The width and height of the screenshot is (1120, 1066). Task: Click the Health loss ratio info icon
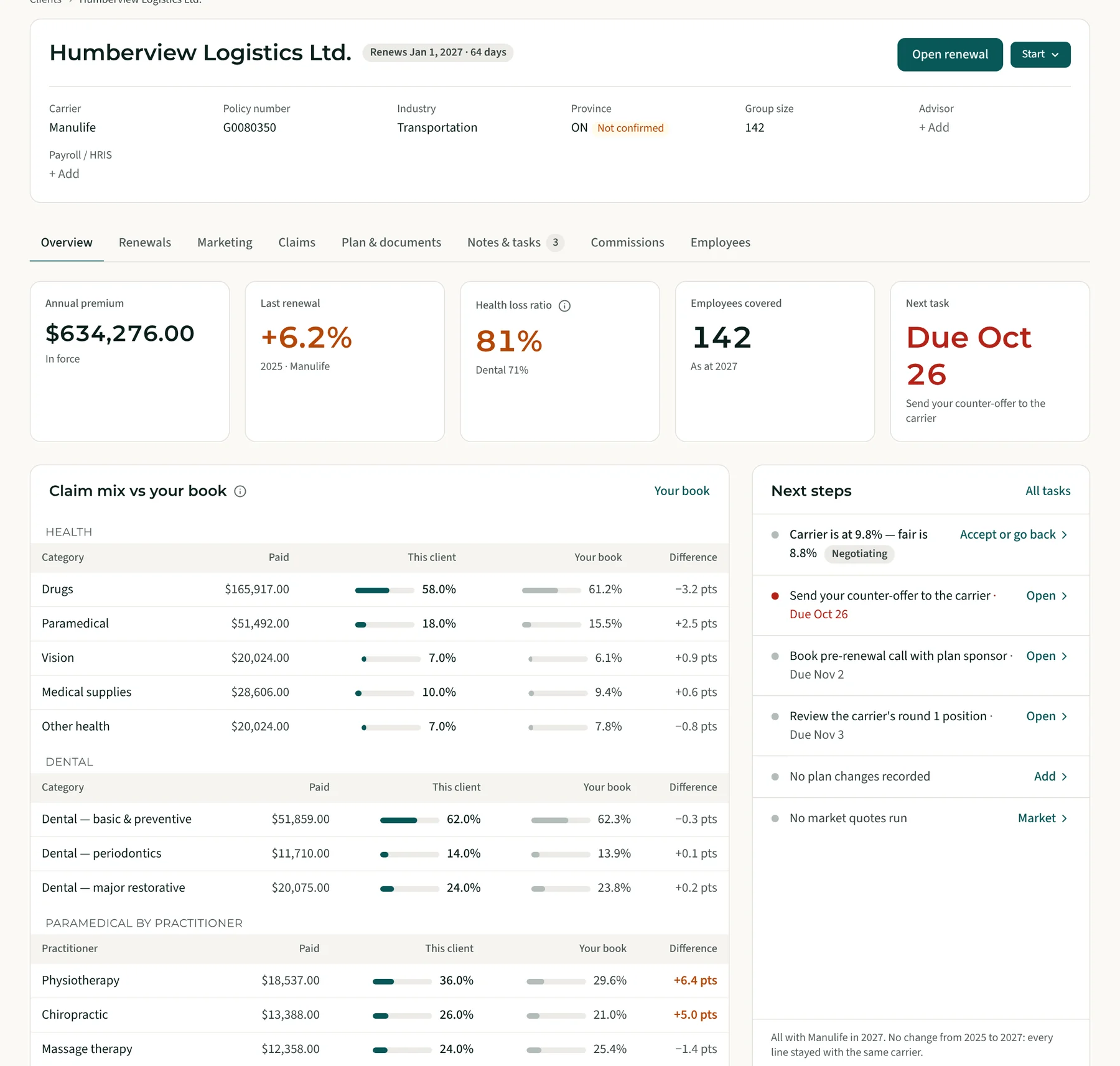pyautogui.click(x=564, y=305)
